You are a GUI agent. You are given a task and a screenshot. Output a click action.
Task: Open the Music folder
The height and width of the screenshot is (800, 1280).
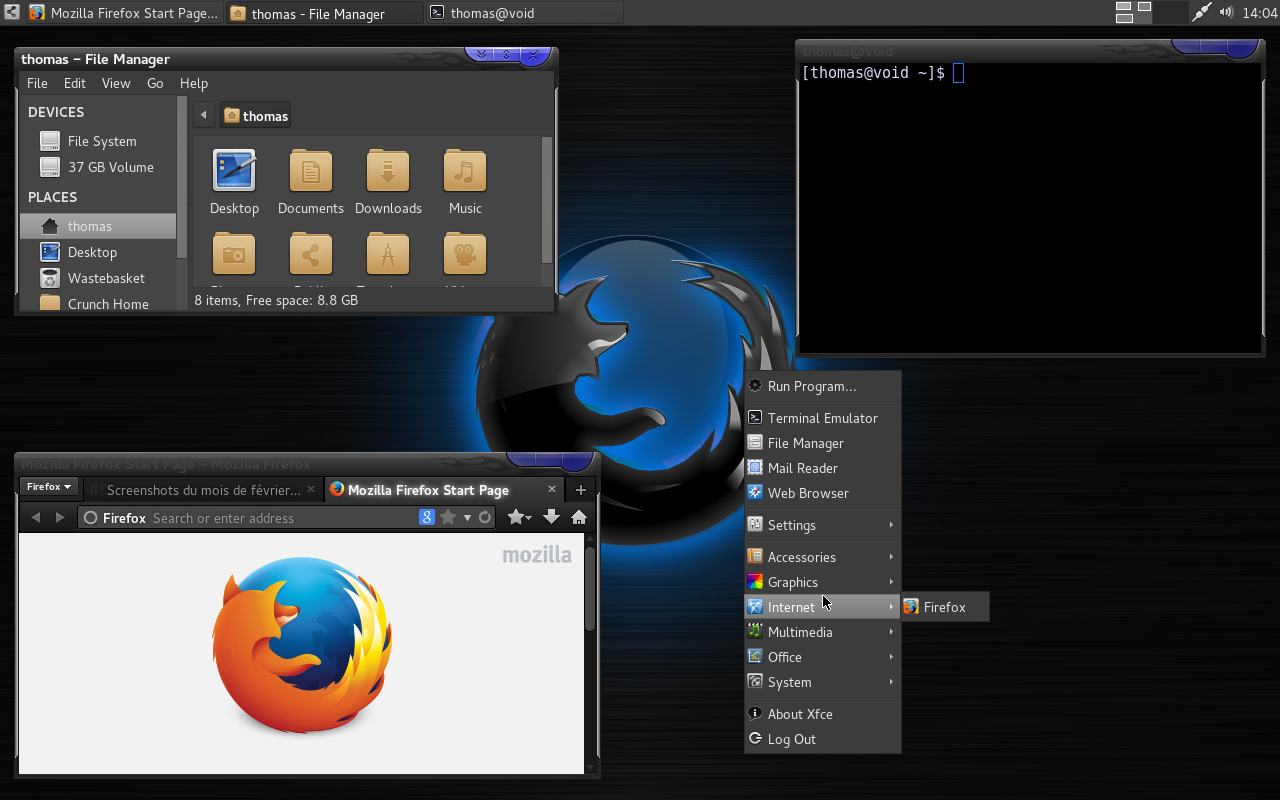point(464,180)
